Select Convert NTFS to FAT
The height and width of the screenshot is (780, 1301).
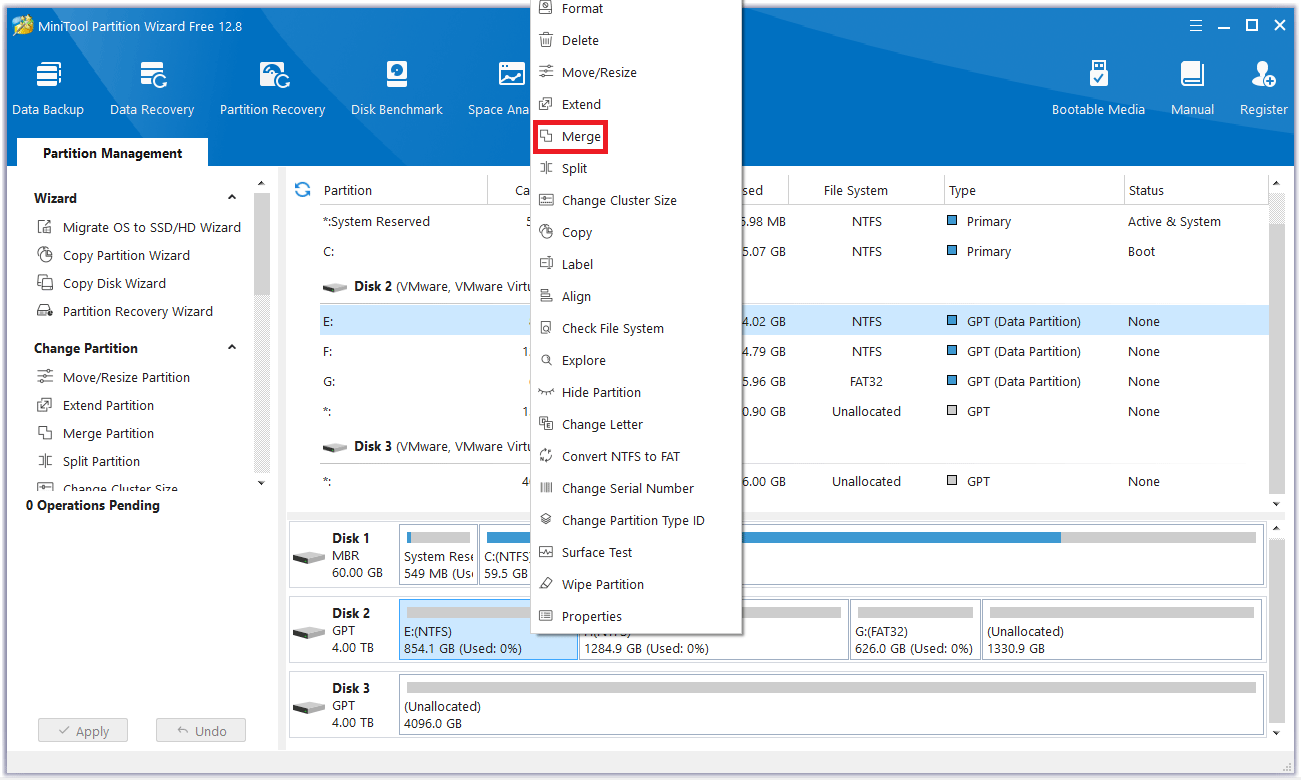click(x=636, y=456)
